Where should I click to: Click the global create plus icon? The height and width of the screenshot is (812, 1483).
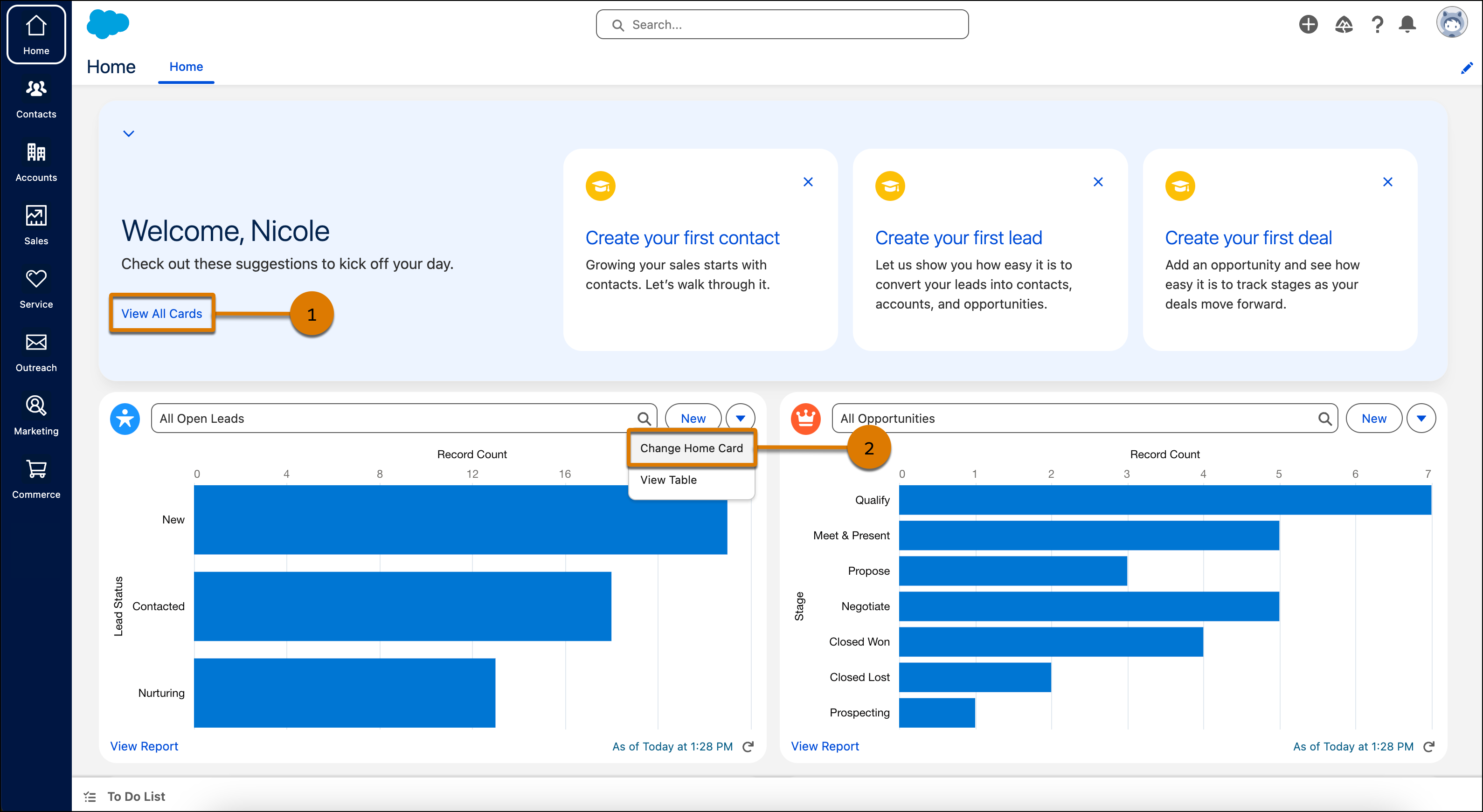(x=1308, y=24)
